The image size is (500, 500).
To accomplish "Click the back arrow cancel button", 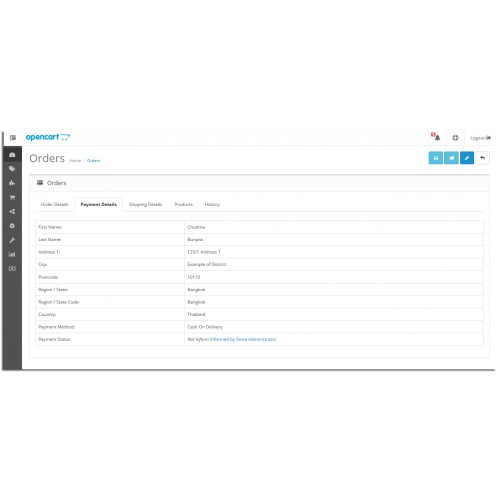I will (483, 158).
